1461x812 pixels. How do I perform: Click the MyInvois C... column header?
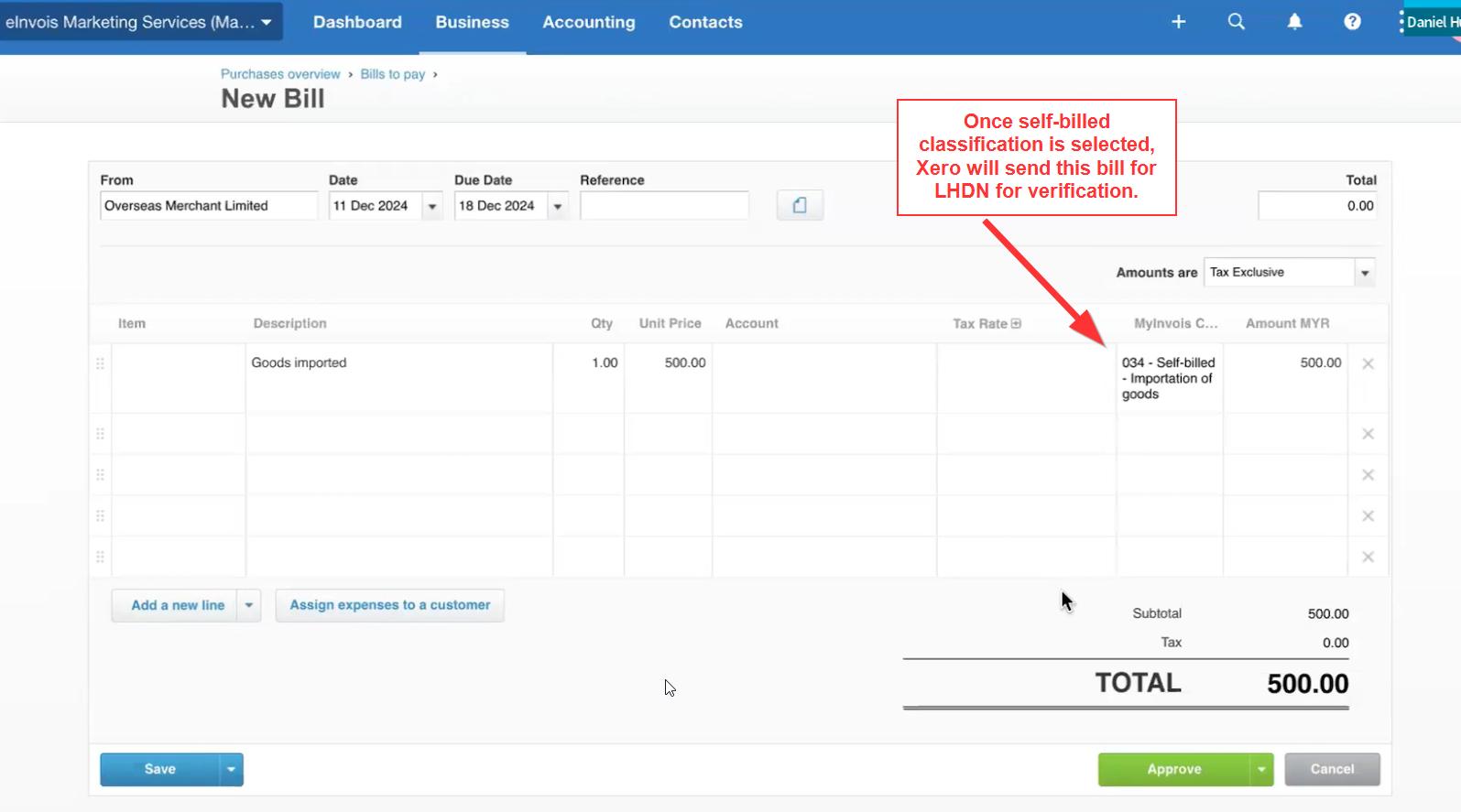pos(1176,323)
